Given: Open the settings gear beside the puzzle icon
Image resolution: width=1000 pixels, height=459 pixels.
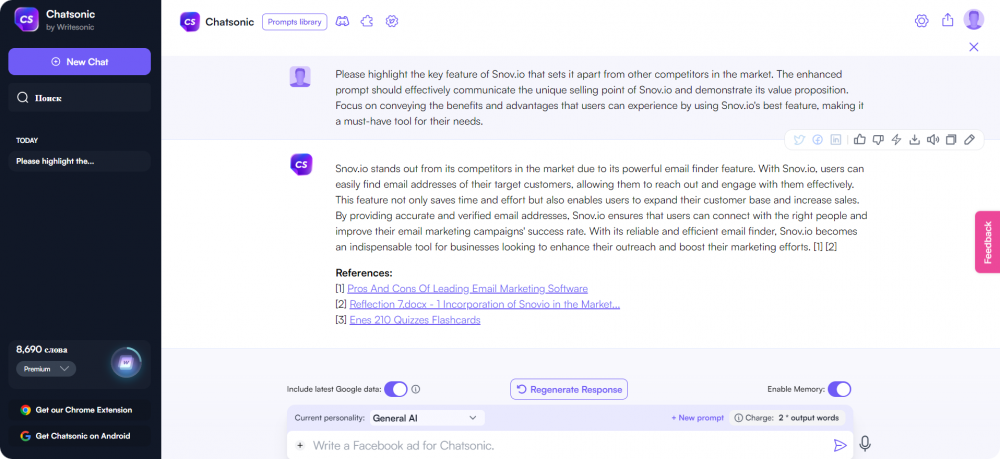Looking at the screenshot, I should pyautogui.click(x=392, y=21).
